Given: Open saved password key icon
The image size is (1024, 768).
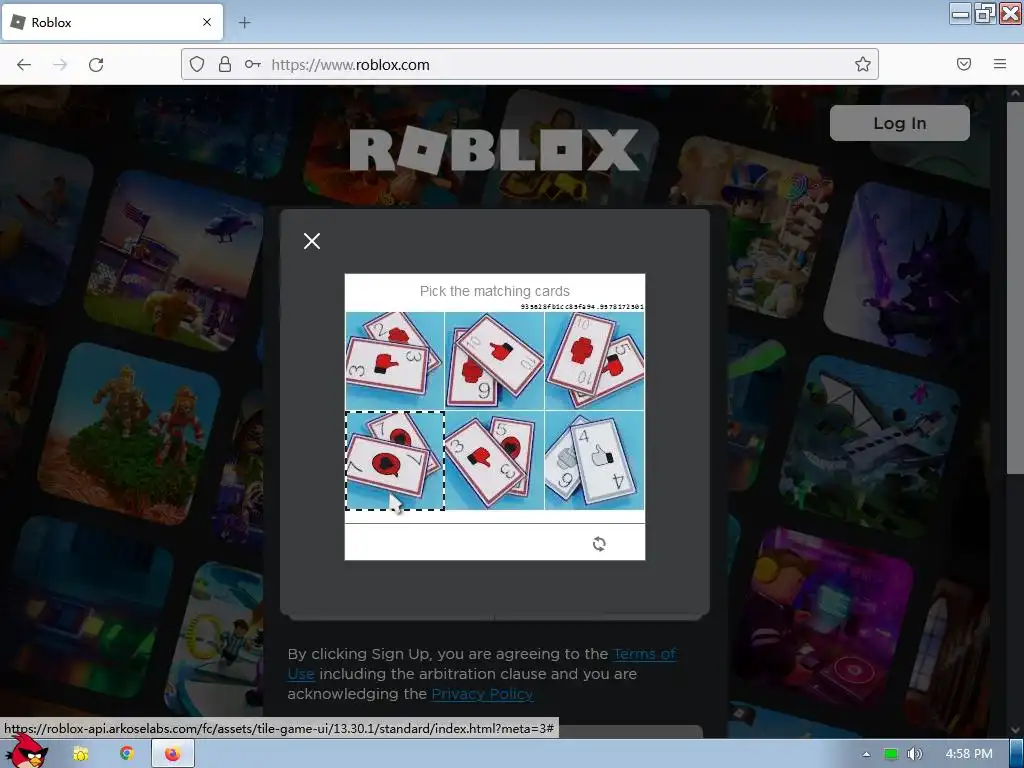Looking at the screenshot, I should 253,64.
